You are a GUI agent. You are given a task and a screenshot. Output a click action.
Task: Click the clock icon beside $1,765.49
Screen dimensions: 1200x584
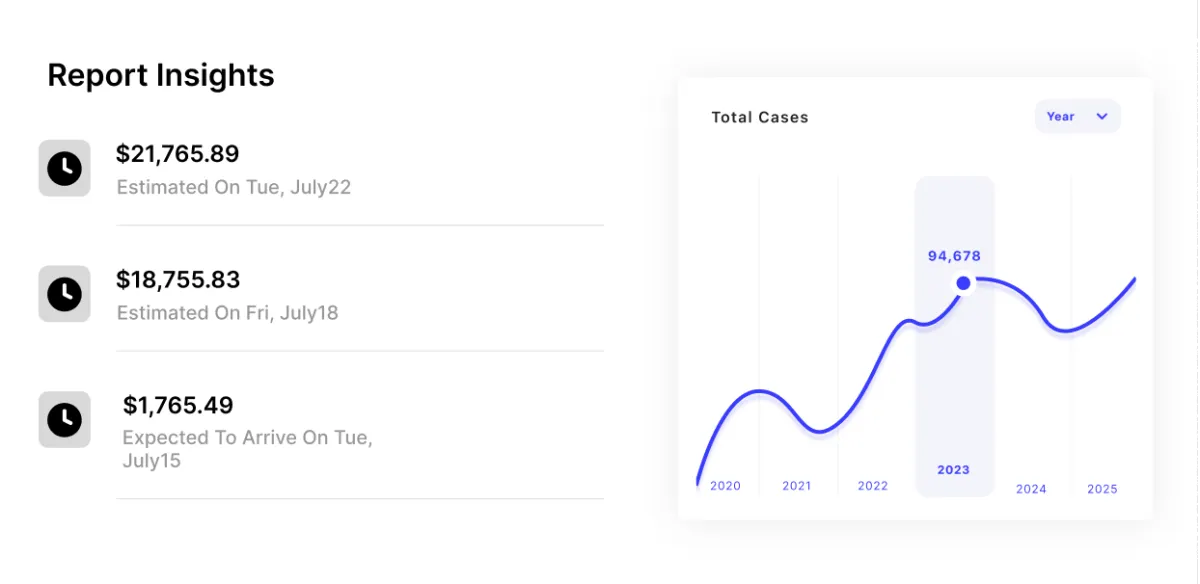(64, 420)
